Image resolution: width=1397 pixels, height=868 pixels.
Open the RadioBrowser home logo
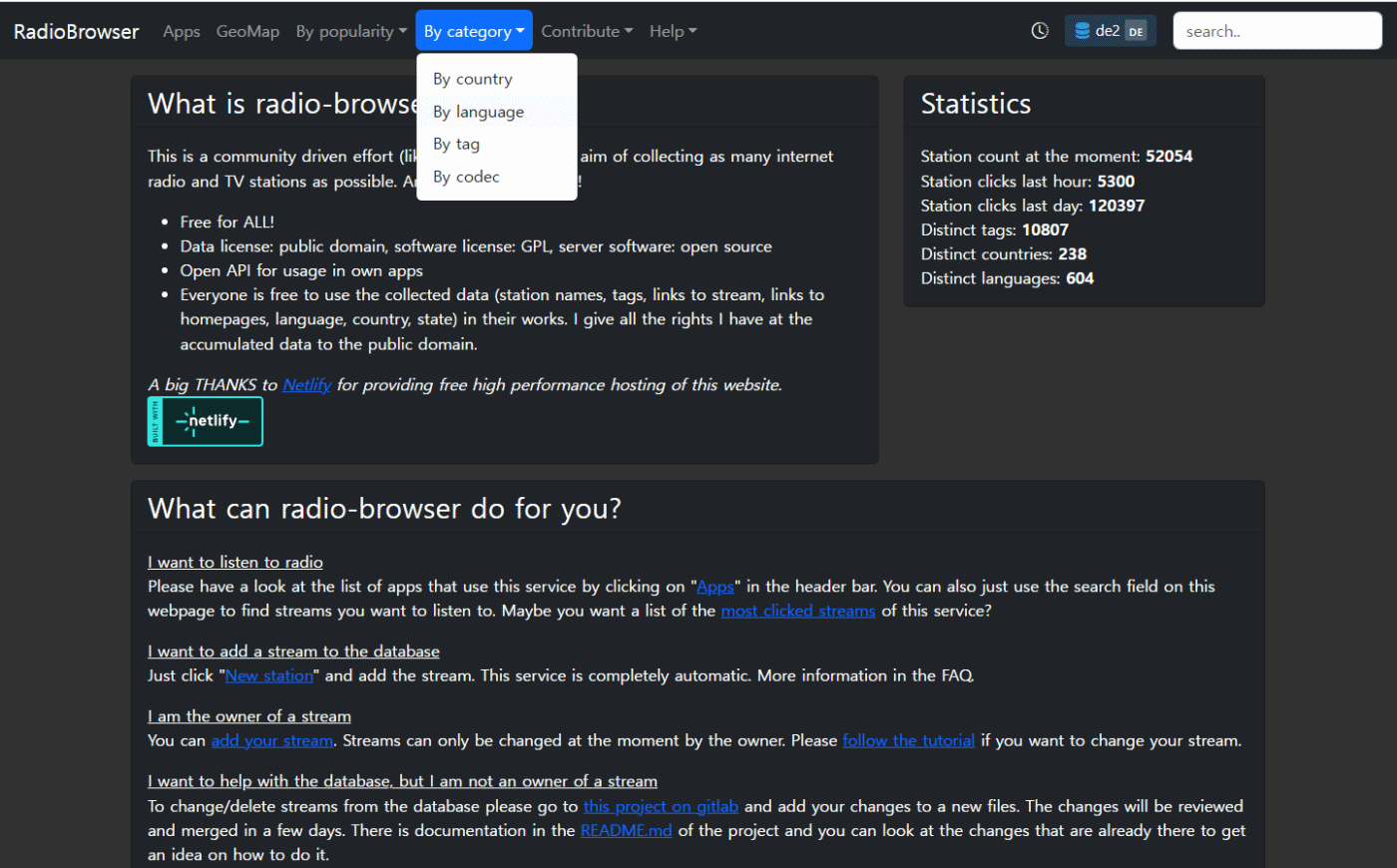point(77,32)
